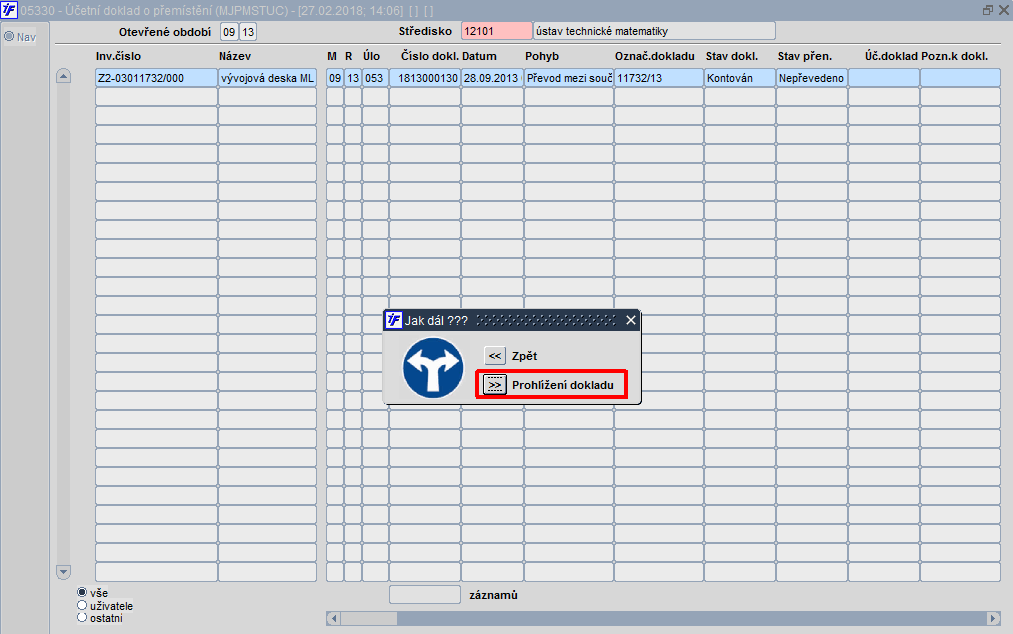Viewport: 1013px width, 634px height.
Task: Click the open period year field 13
Action: (248, 32)
